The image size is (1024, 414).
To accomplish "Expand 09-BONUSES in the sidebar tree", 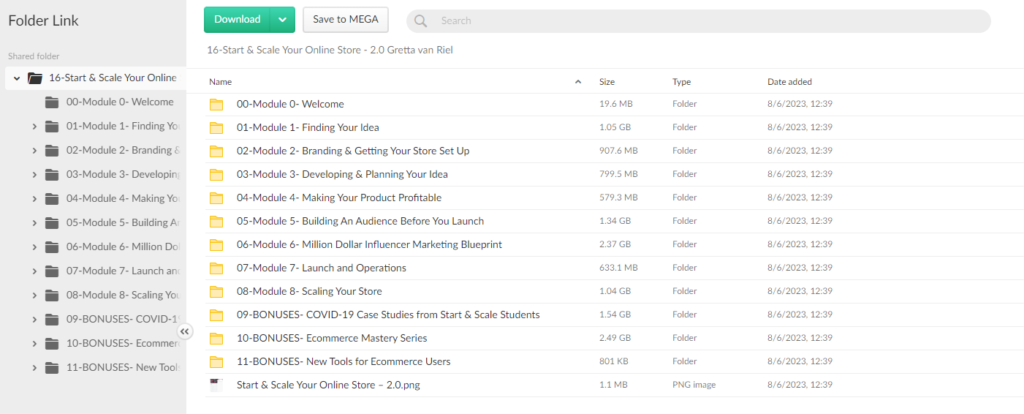I will [34, 319].
